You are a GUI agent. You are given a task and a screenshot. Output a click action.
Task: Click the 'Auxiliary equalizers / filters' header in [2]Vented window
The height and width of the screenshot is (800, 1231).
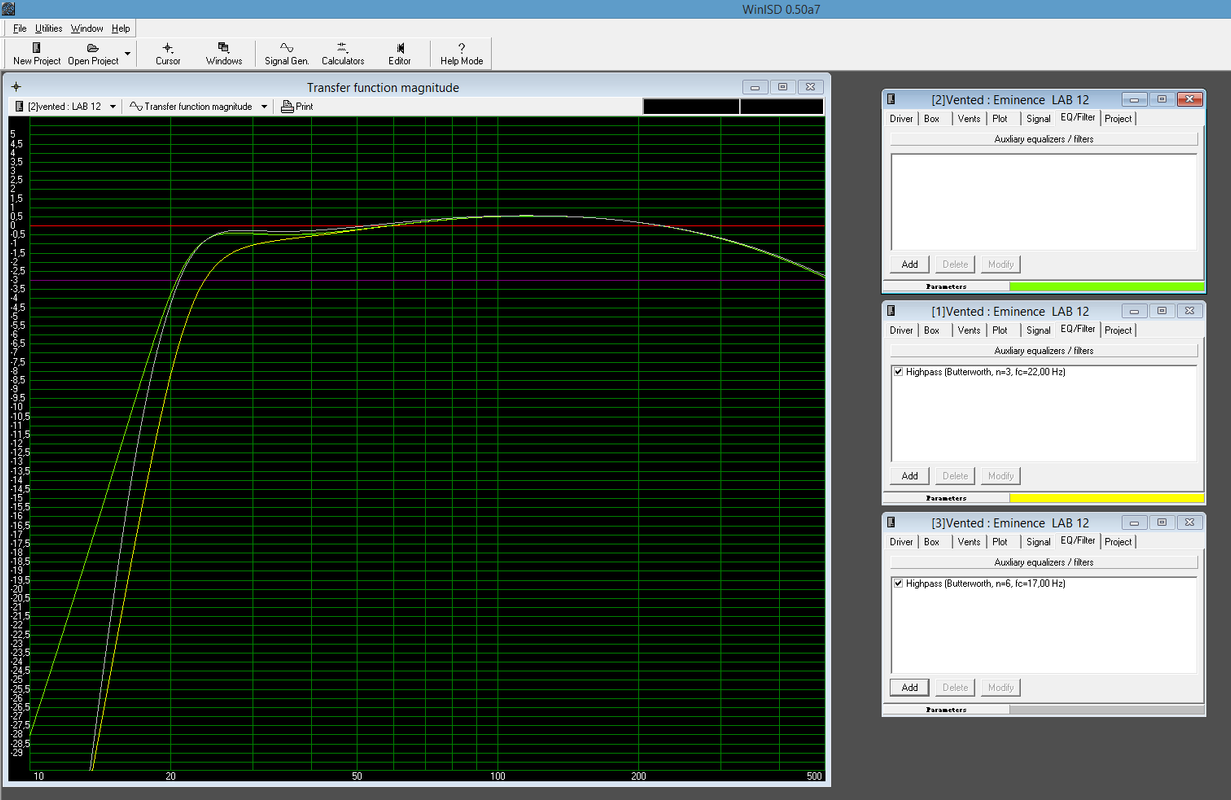click(x=1044, y=139)
